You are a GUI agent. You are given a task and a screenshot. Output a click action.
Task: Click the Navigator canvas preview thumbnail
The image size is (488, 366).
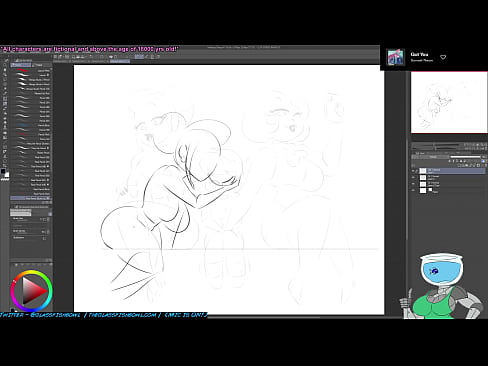tap(449, 102)
